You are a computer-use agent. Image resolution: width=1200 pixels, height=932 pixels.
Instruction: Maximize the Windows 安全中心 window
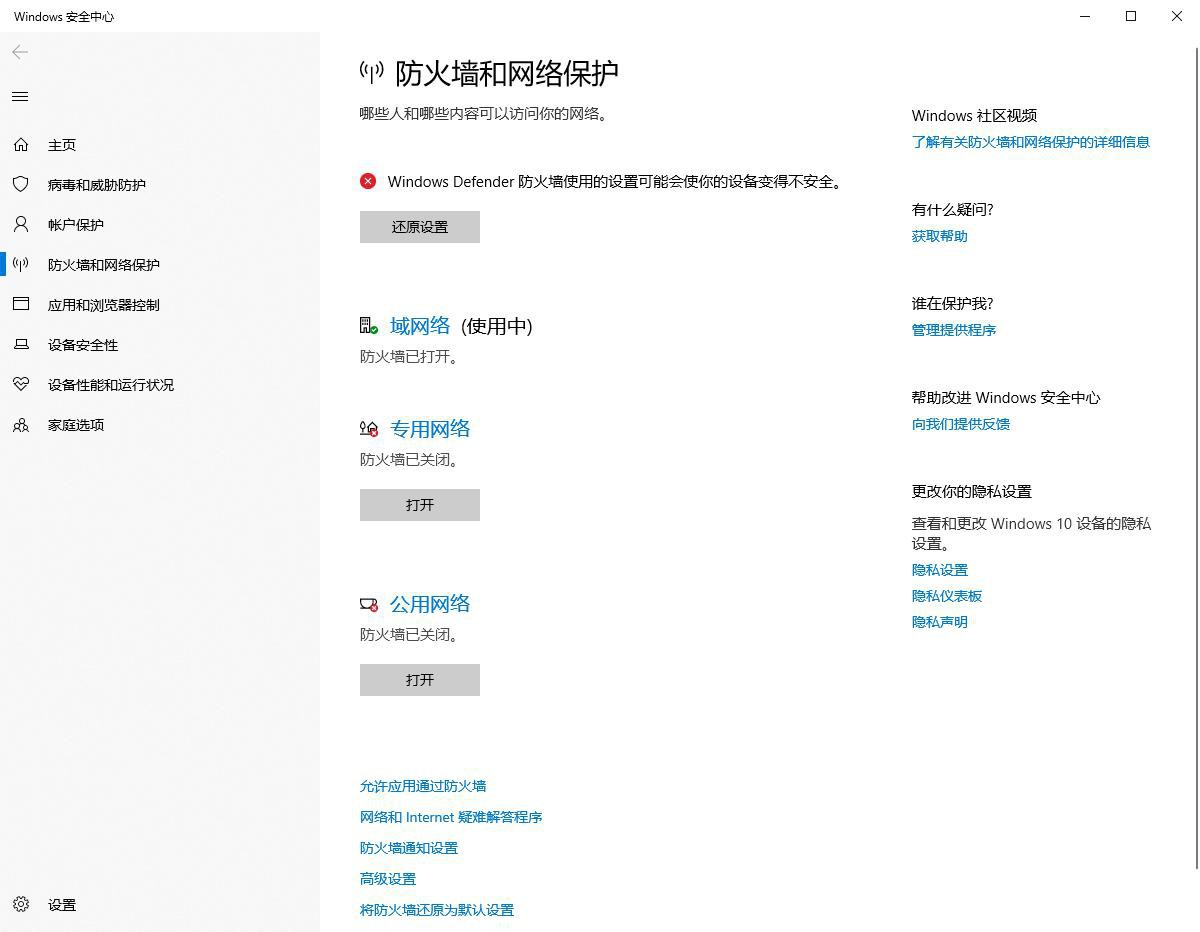pos(1131,16)
